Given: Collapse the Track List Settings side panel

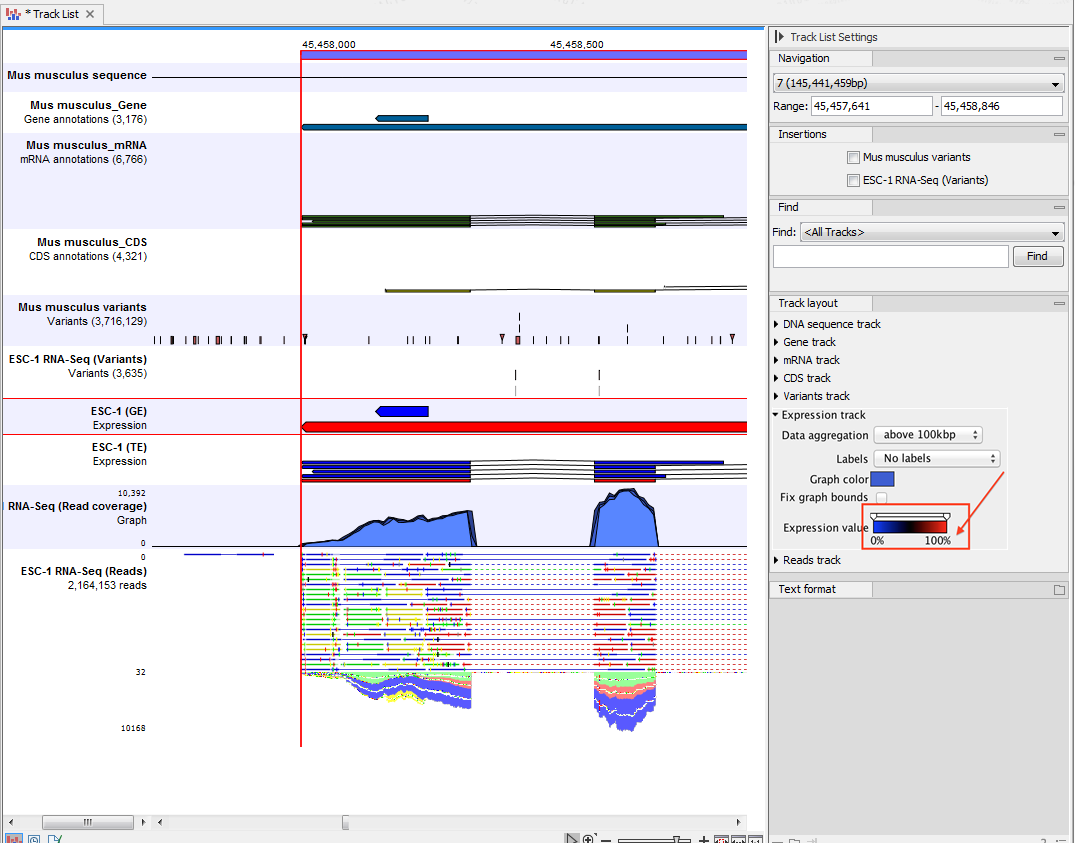Looking at the screenshot, I should click(780, 37).
